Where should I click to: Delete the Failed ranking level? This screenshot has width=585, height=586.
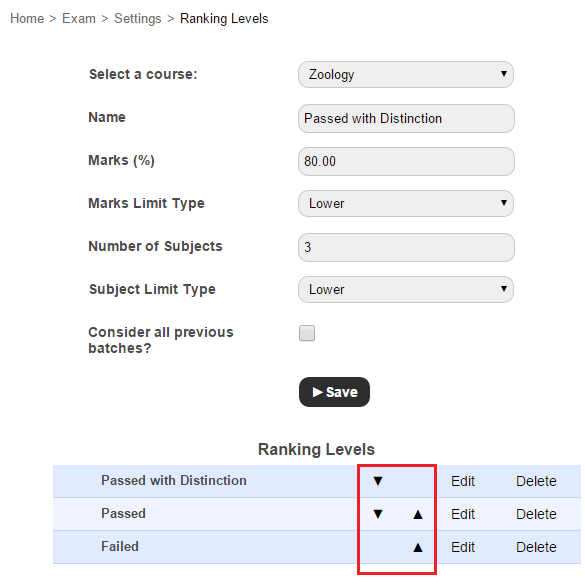point(536,547)
